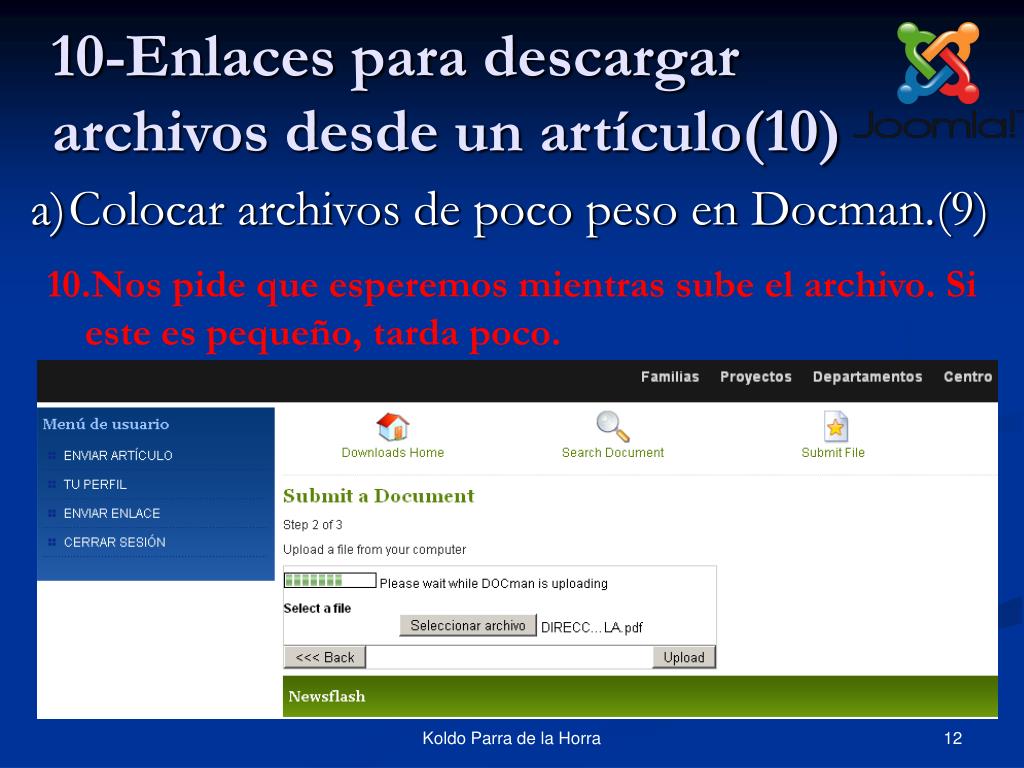Follow the Submit File text link
The width and height of the screenshot is (1024, 768).
coord(833,453)
